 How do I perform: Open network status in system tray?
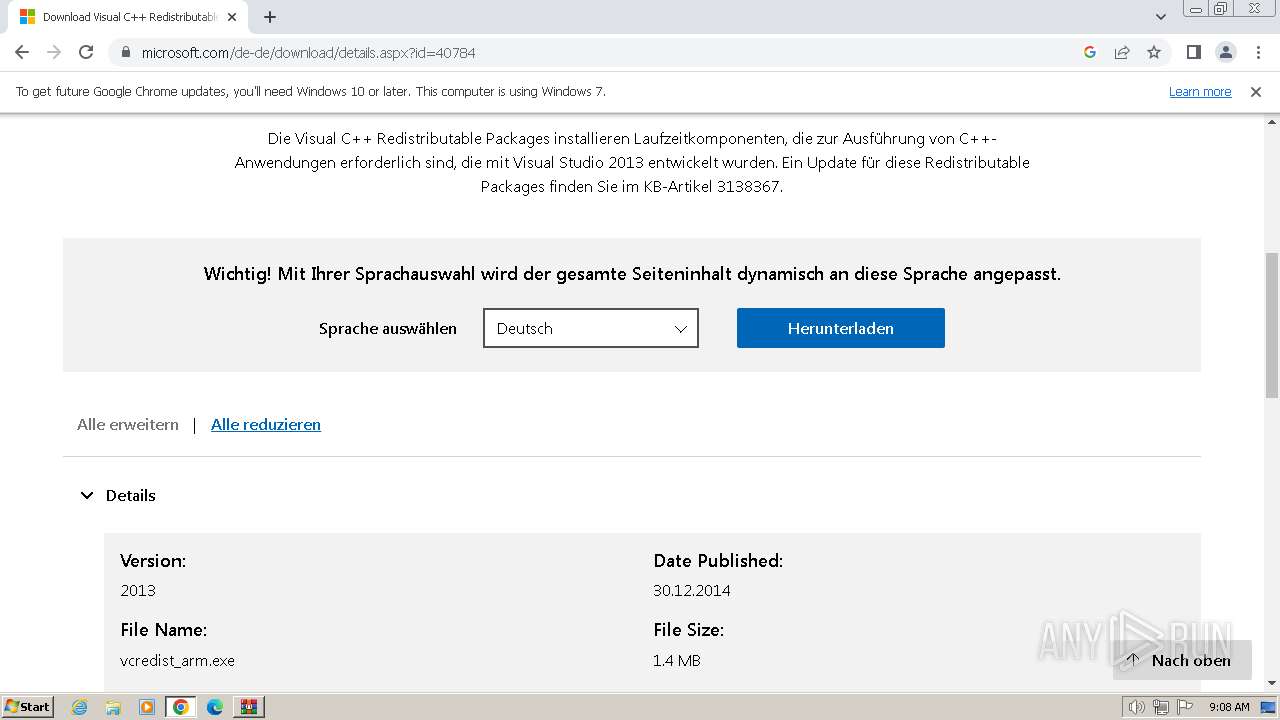tap(1161, 707)
